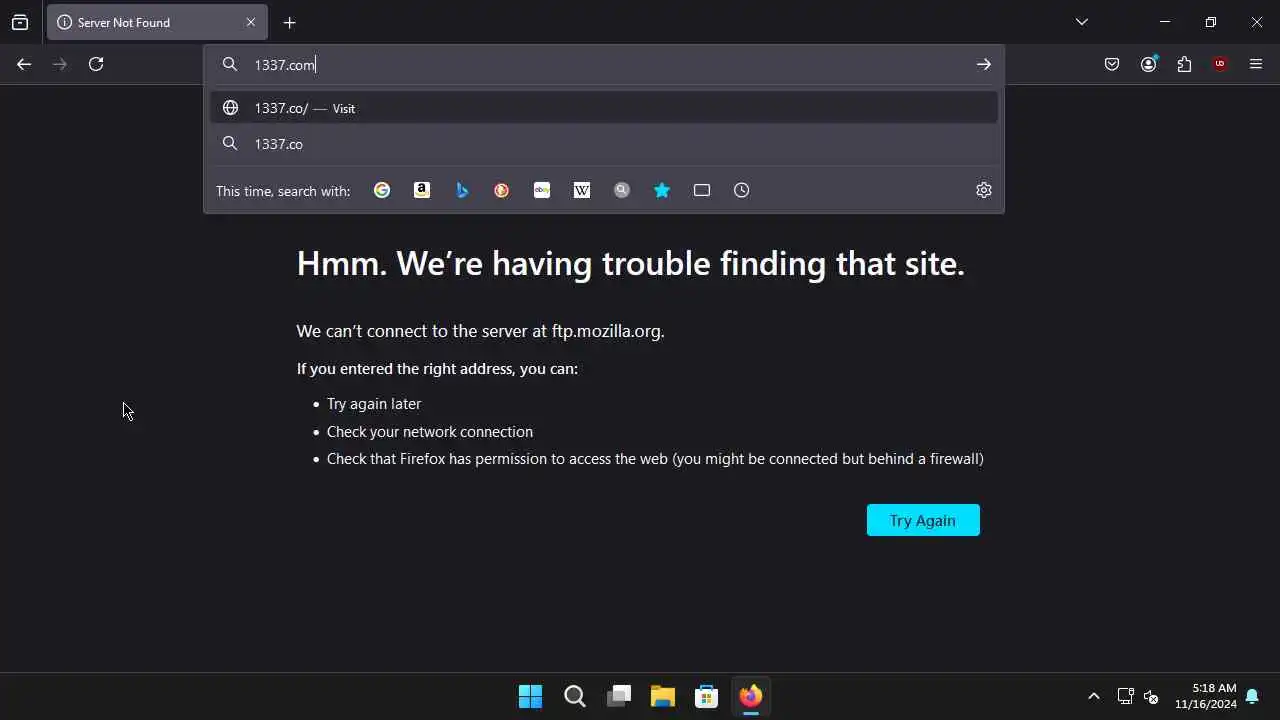Search this time with Wikipedia
The width and height of the screenshot is (1280, 720).
(x=582, y=190)
